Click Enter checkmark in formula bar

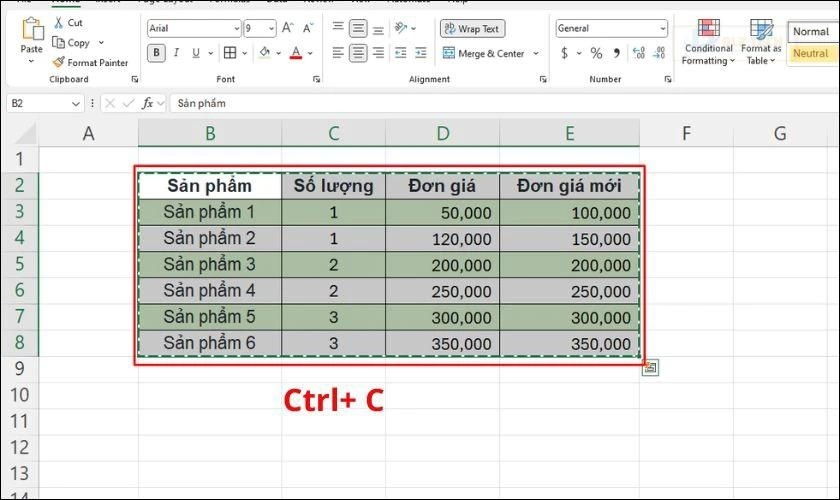pos(128,103)
